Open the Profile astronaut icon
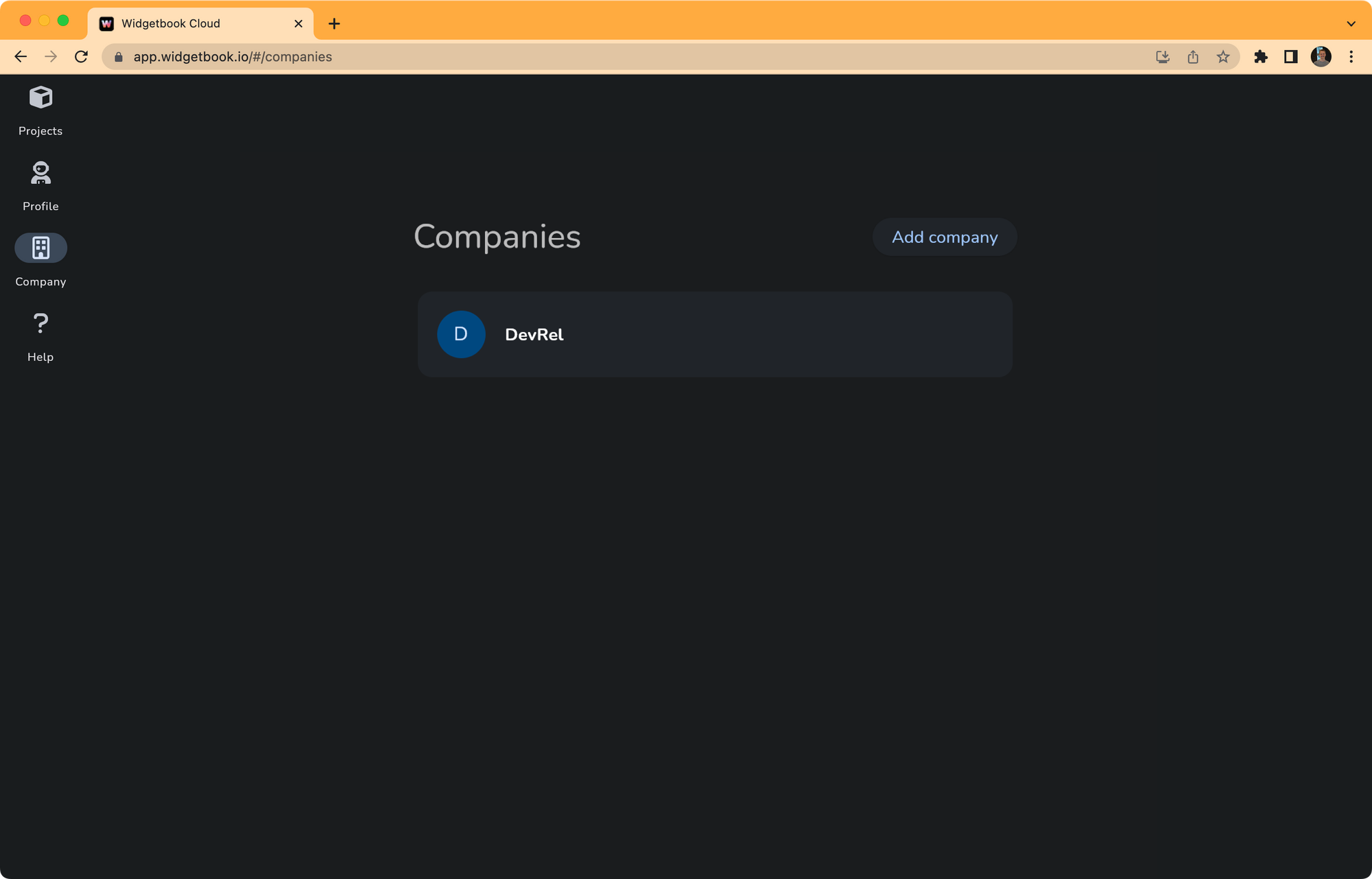 [40, 173]
